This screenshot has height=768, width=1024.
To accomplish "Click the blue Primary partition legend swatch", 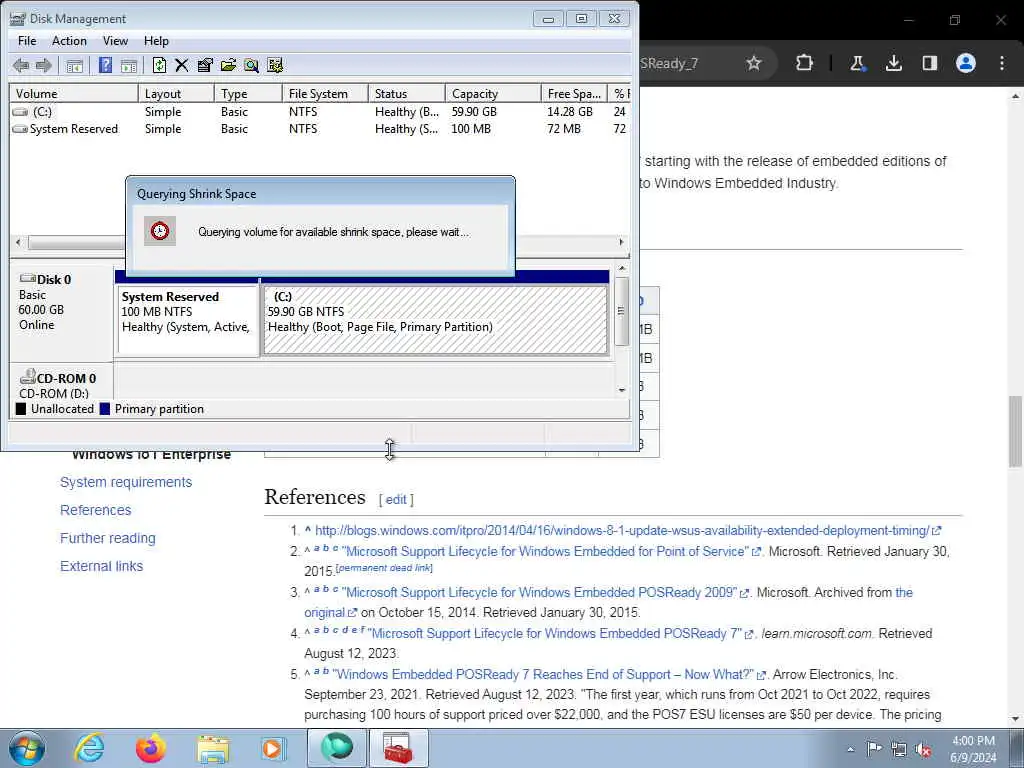I will pos(105,409).
